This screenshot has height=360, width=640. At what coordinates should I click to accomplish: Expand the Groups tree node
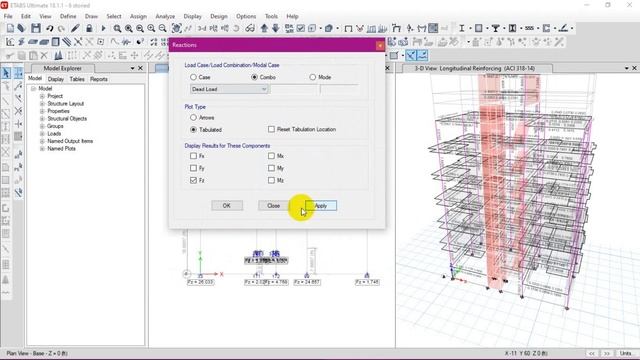click(x=42, y=126)
